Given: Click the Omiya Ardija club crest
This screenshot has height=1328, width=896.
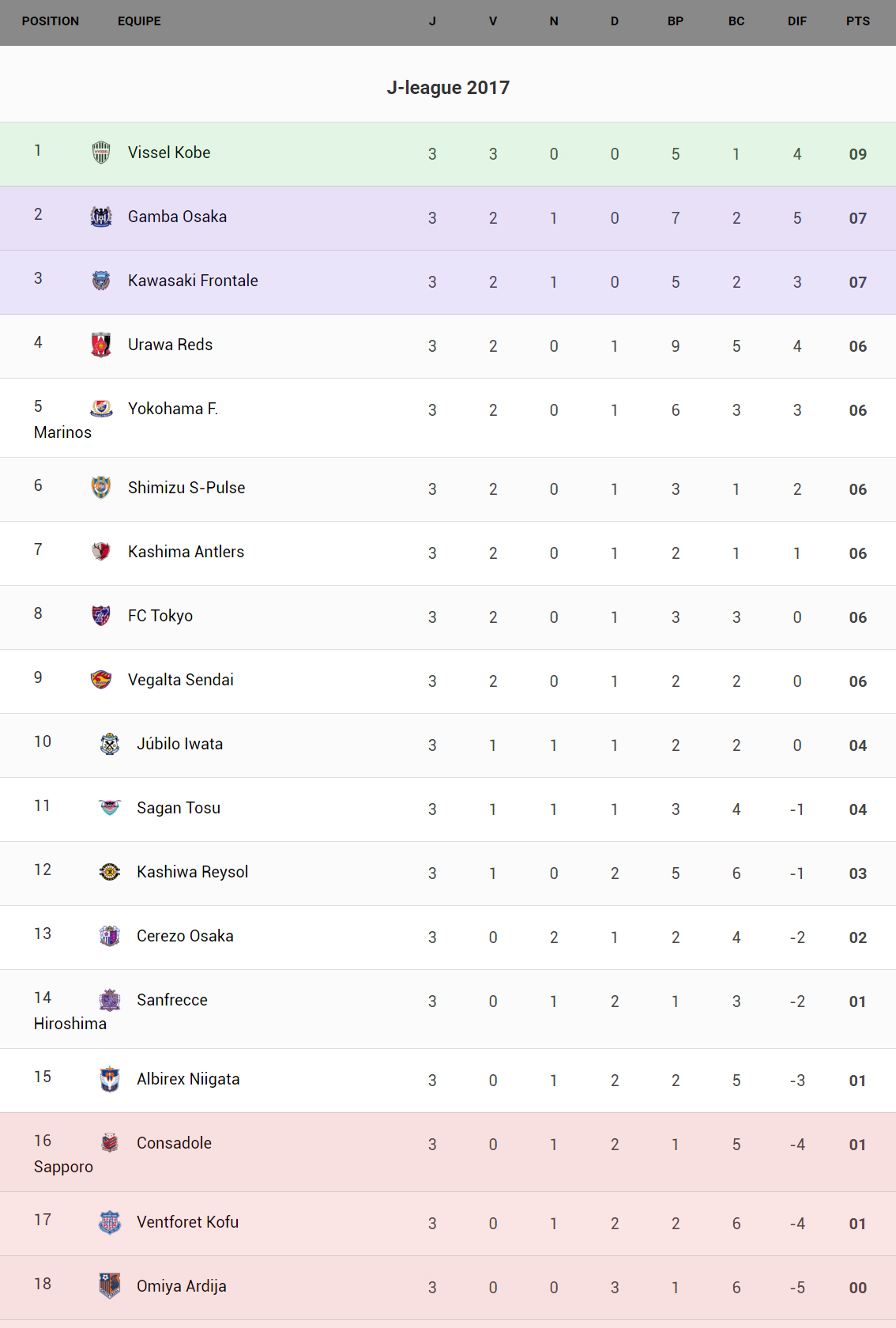Looking at the screenshot, I should tap(110, 1285).
